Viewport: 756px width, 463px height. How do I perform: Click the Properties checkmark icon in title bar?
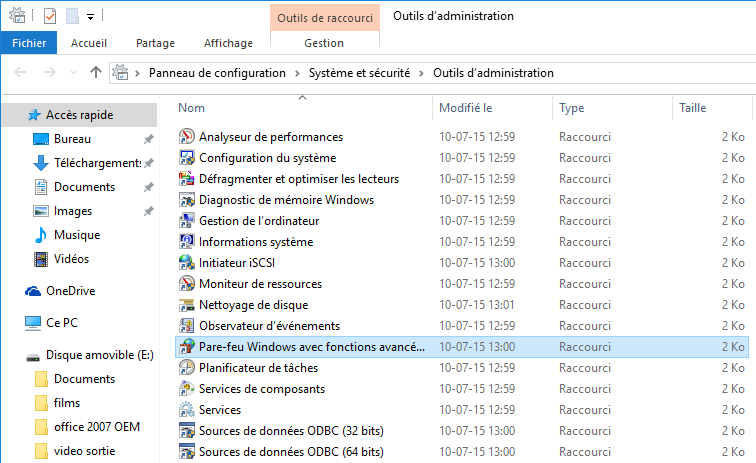pyautogui.click(x=50, y=16)
